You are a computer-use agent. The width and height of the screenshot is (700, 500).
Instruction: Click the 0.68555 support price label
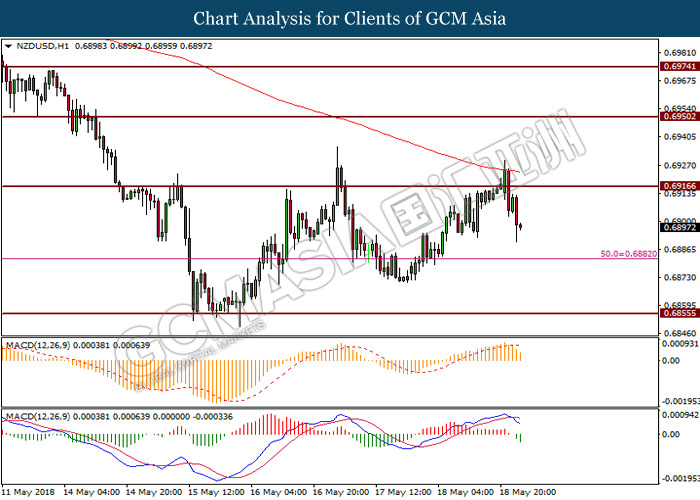[679, 313]
